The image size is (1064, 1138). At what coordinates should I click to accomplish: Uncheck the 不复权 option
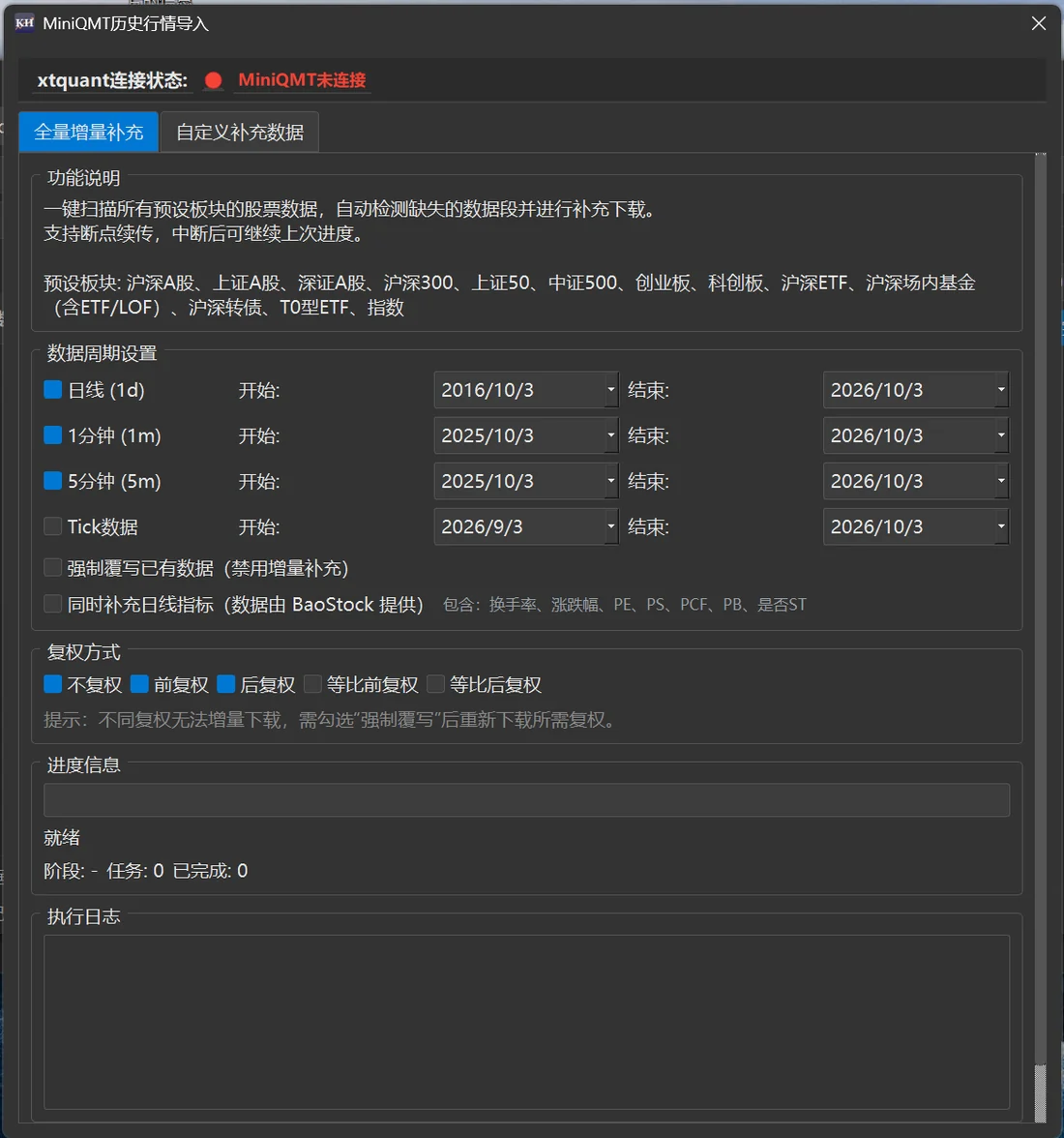pos(53,684)
